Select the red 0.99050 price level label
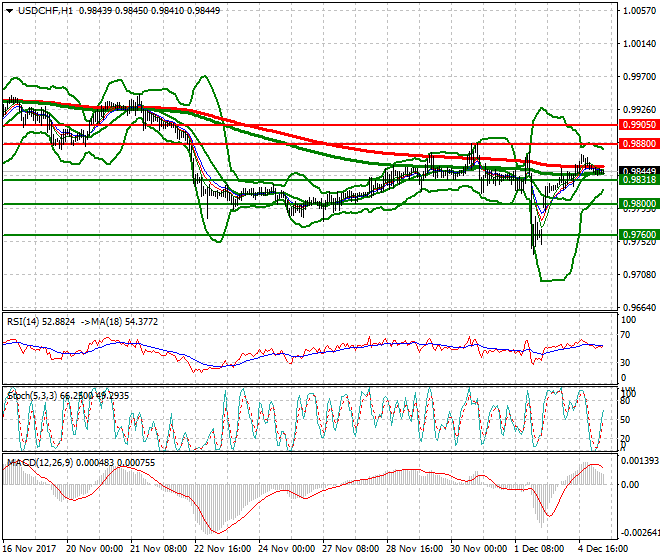660x560 pixels. pos(638,125)
